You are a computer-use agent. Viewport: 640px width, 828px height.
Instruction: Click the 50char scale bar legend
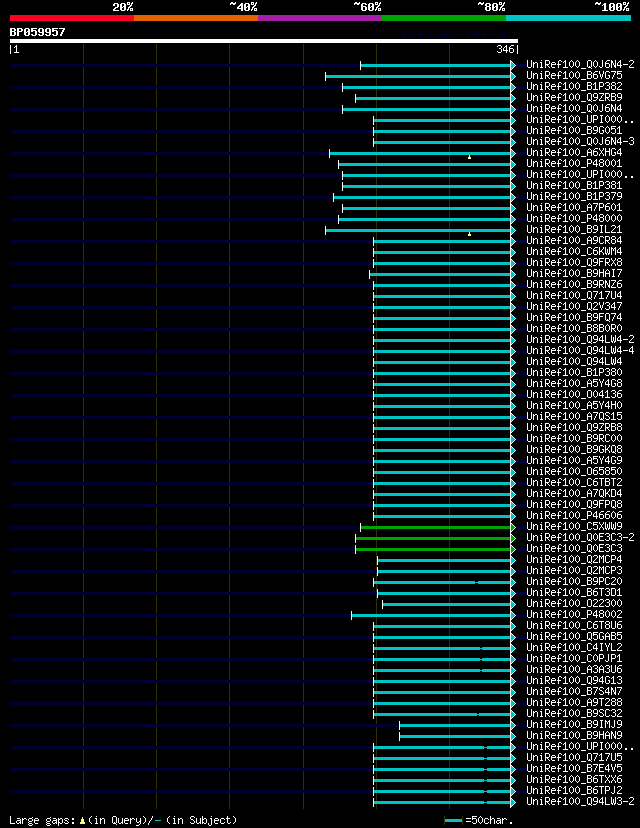click(x=479, y=821)
